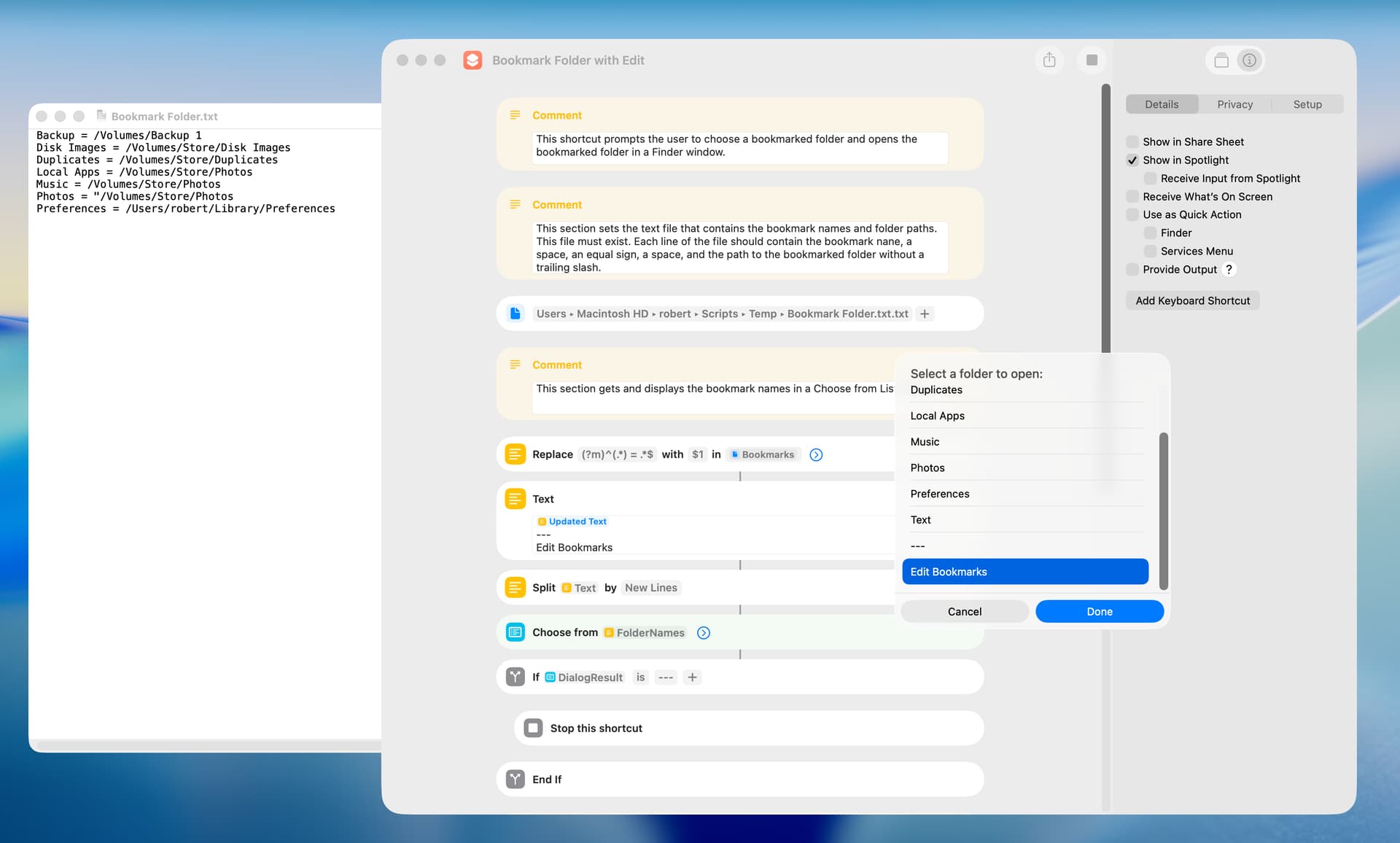Uncheck Show in Spotlight
1400x843 pixels.
[x=1132, y=160]
